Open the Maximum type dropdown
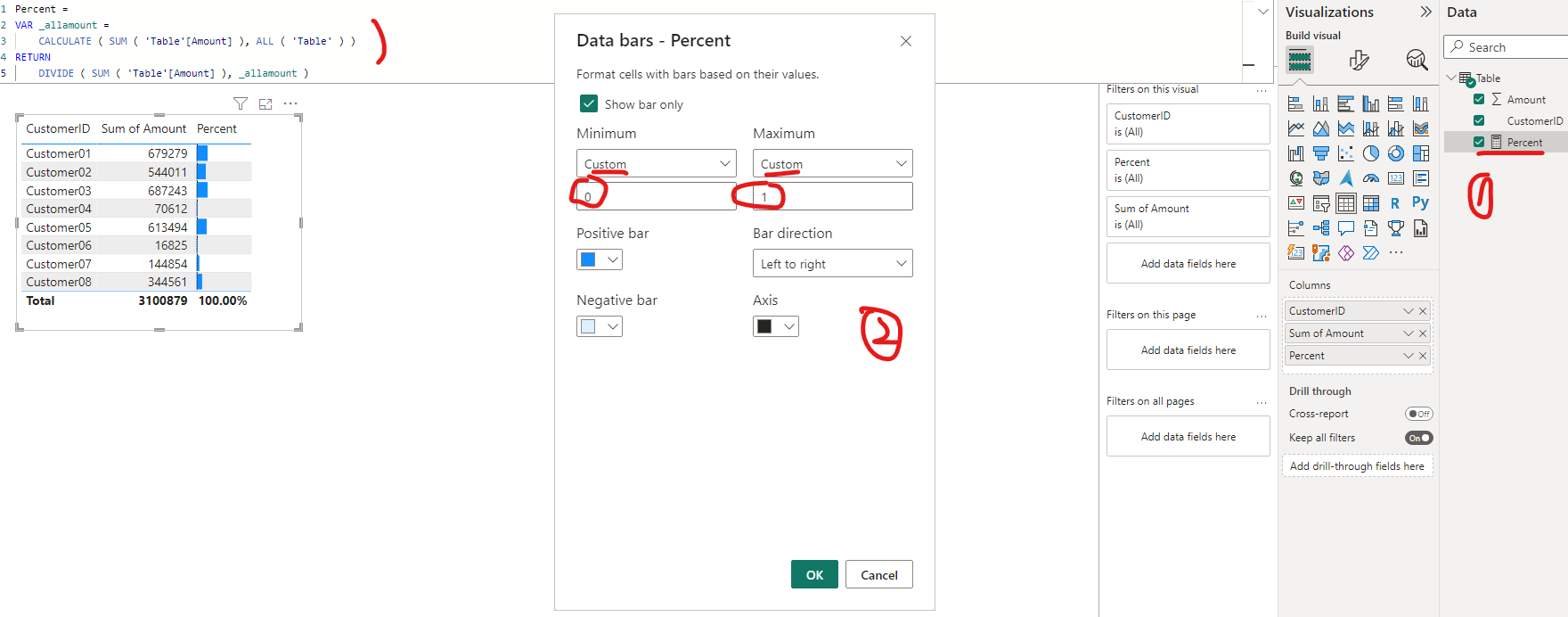This screenshot has width=1568, height=617. (833, 163)
